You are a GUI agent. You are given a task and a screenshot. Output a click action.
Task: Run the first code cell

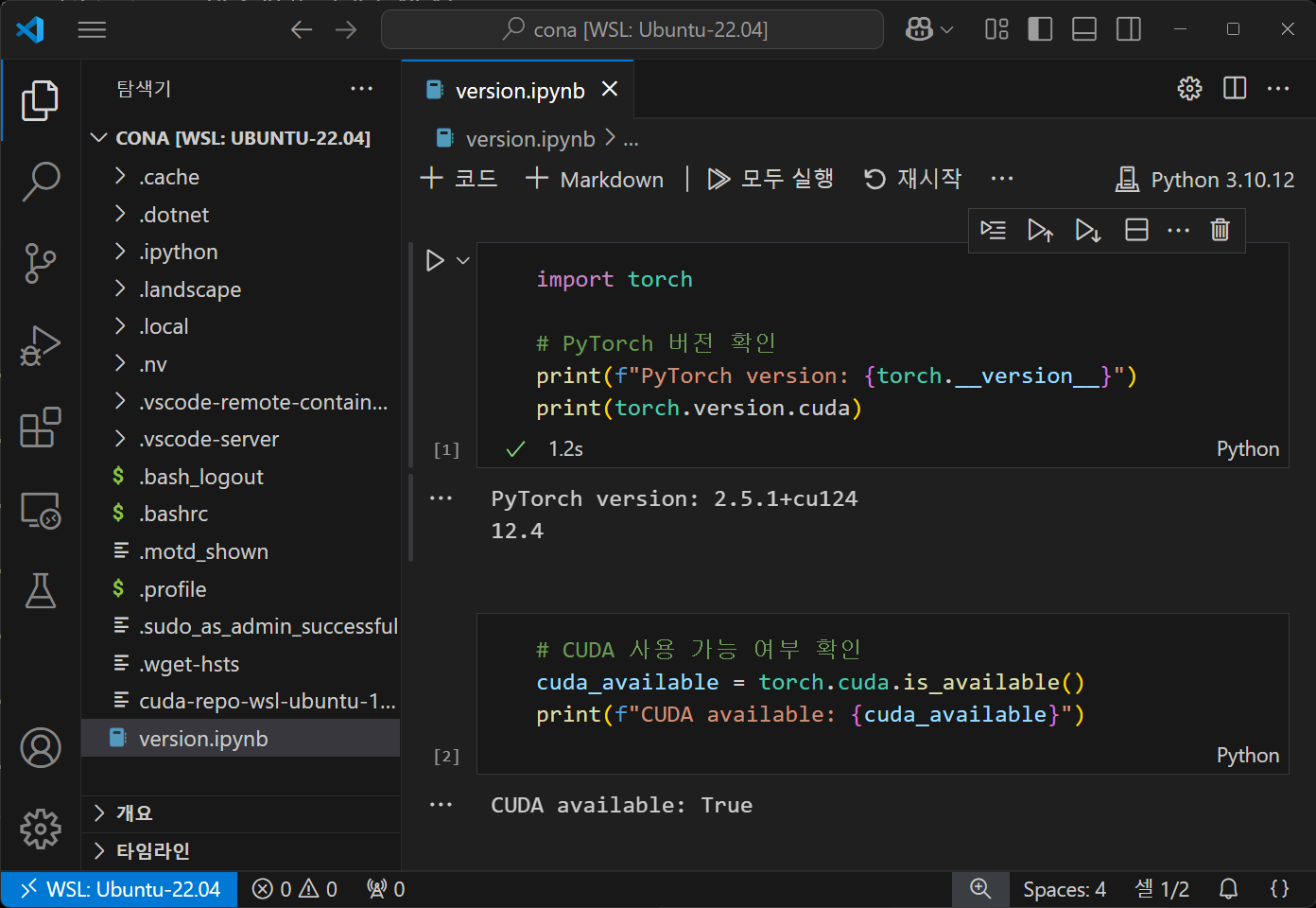(435, 260)
